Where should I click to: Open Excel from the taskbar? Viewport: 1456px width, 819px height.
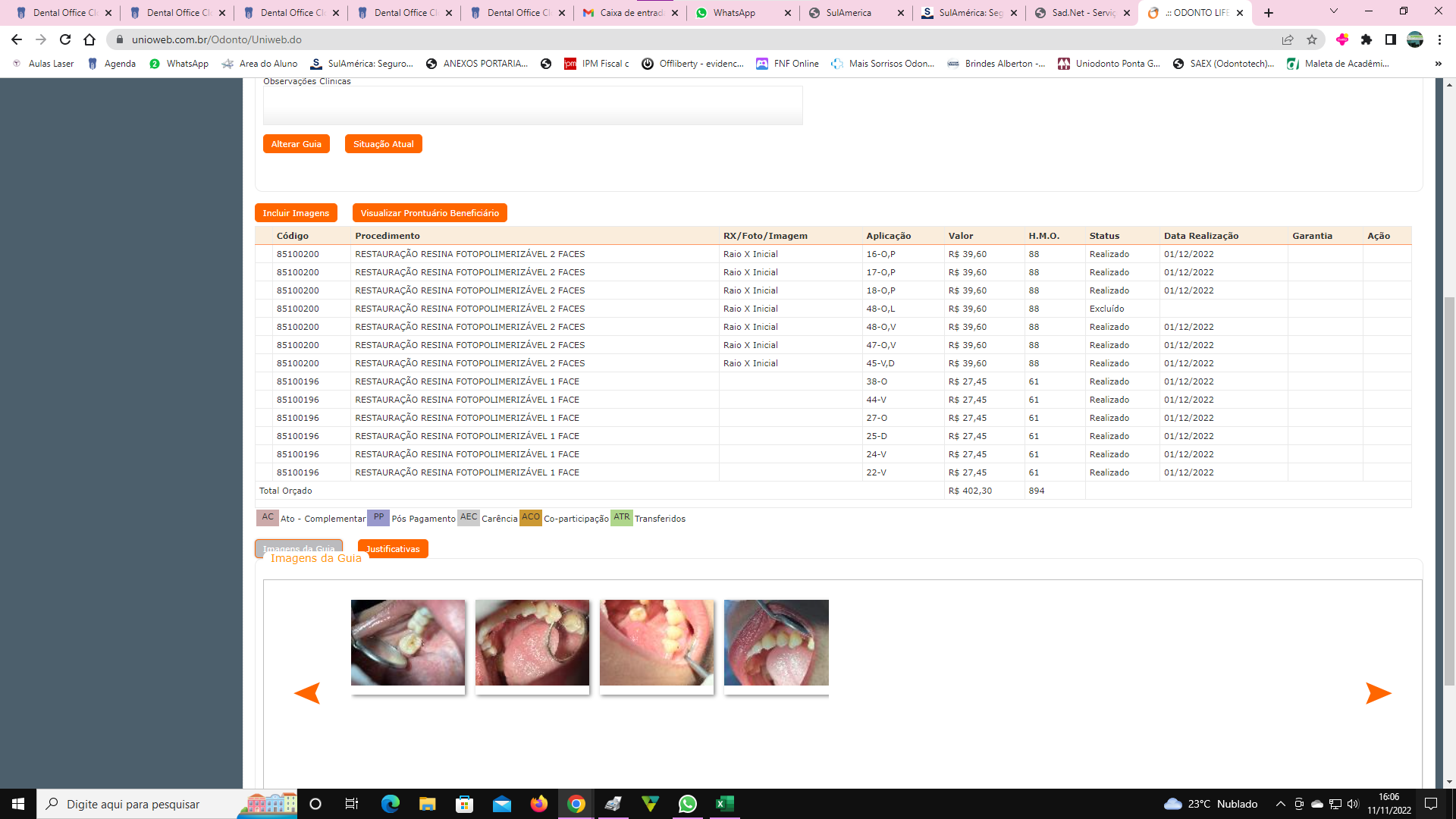coord(724,804)
